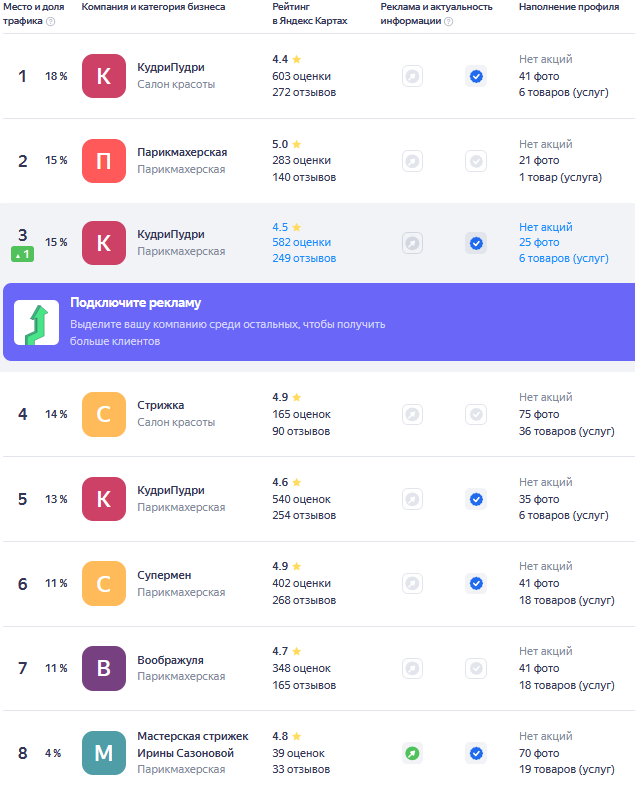Click the grey ad icon in Стрижка row
Screen dimensions: 635x789
click(x=412, y=414)
